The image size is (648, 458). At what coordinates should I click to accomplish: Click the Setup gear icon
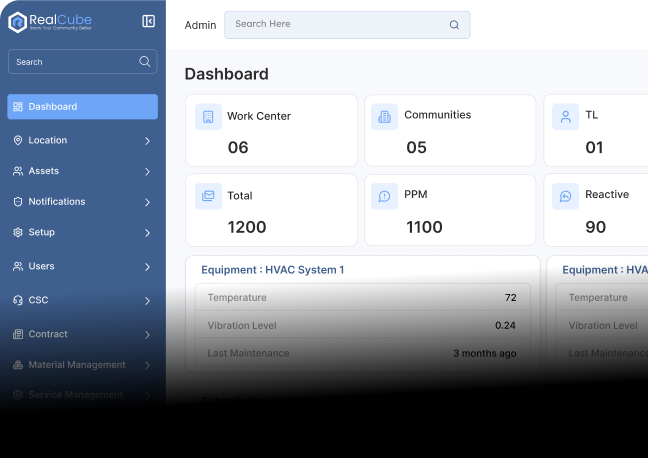tap(18, 232)
